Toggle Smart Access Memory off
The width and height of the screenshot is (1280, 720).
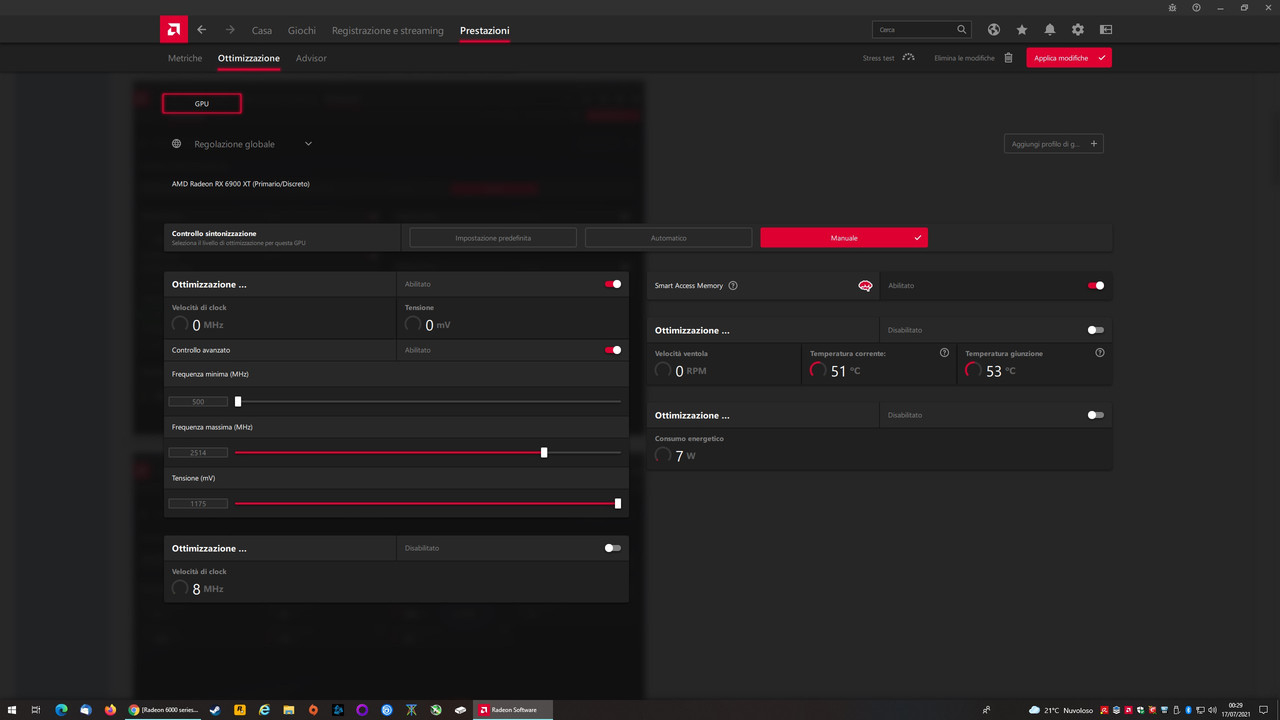[x=1096, y=285]
